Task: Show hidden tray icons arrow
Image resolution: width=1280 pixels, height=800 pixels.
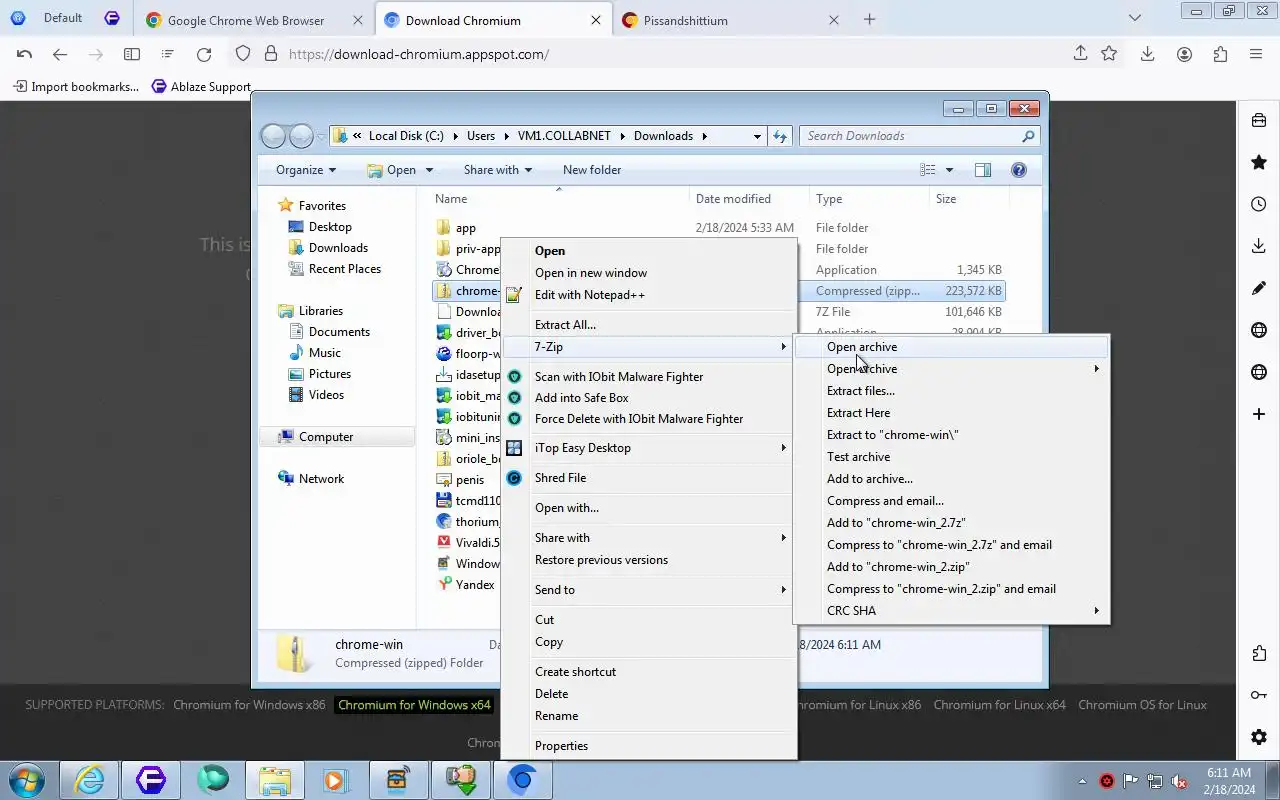Action: click(1082, 781)
